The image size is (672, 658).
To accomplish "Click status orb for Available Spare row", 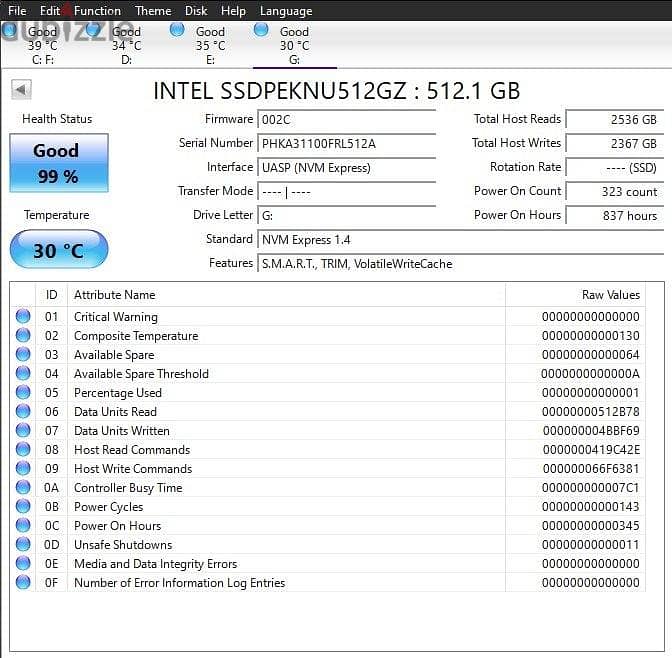I will [23, 354].
